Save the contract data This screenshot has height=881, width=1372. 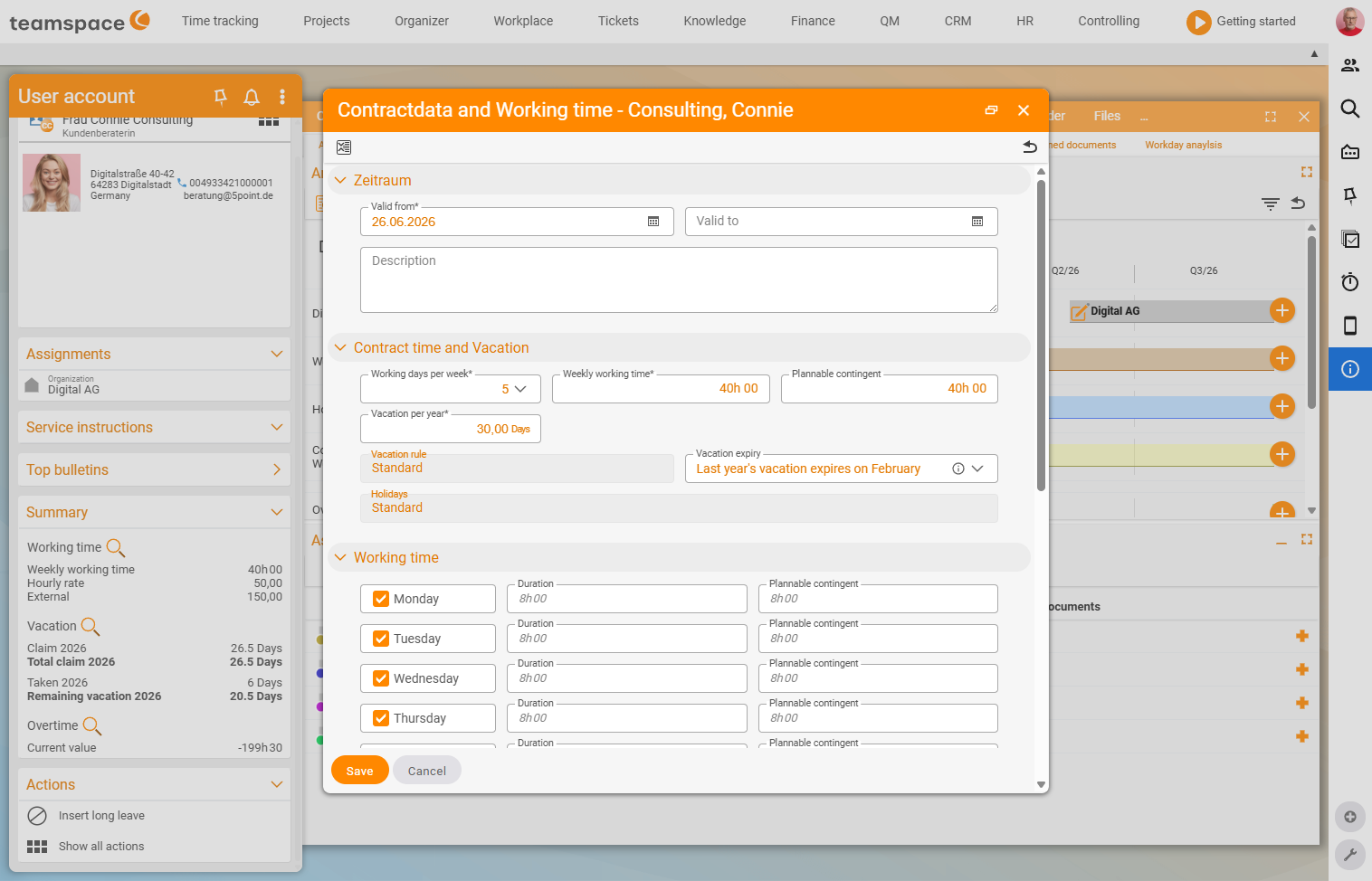[359, 771]
